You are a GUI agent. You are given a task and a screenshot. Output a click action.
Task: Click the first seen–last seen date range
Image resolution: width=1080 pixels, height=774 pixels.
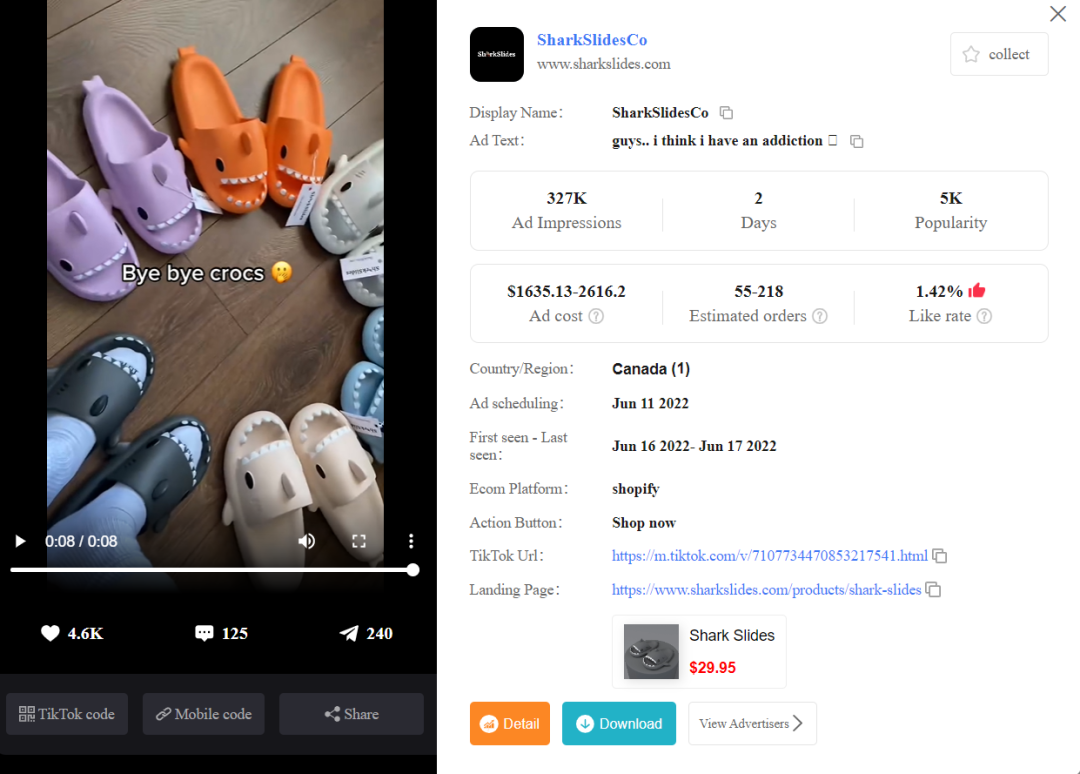[x=694, y=446]
